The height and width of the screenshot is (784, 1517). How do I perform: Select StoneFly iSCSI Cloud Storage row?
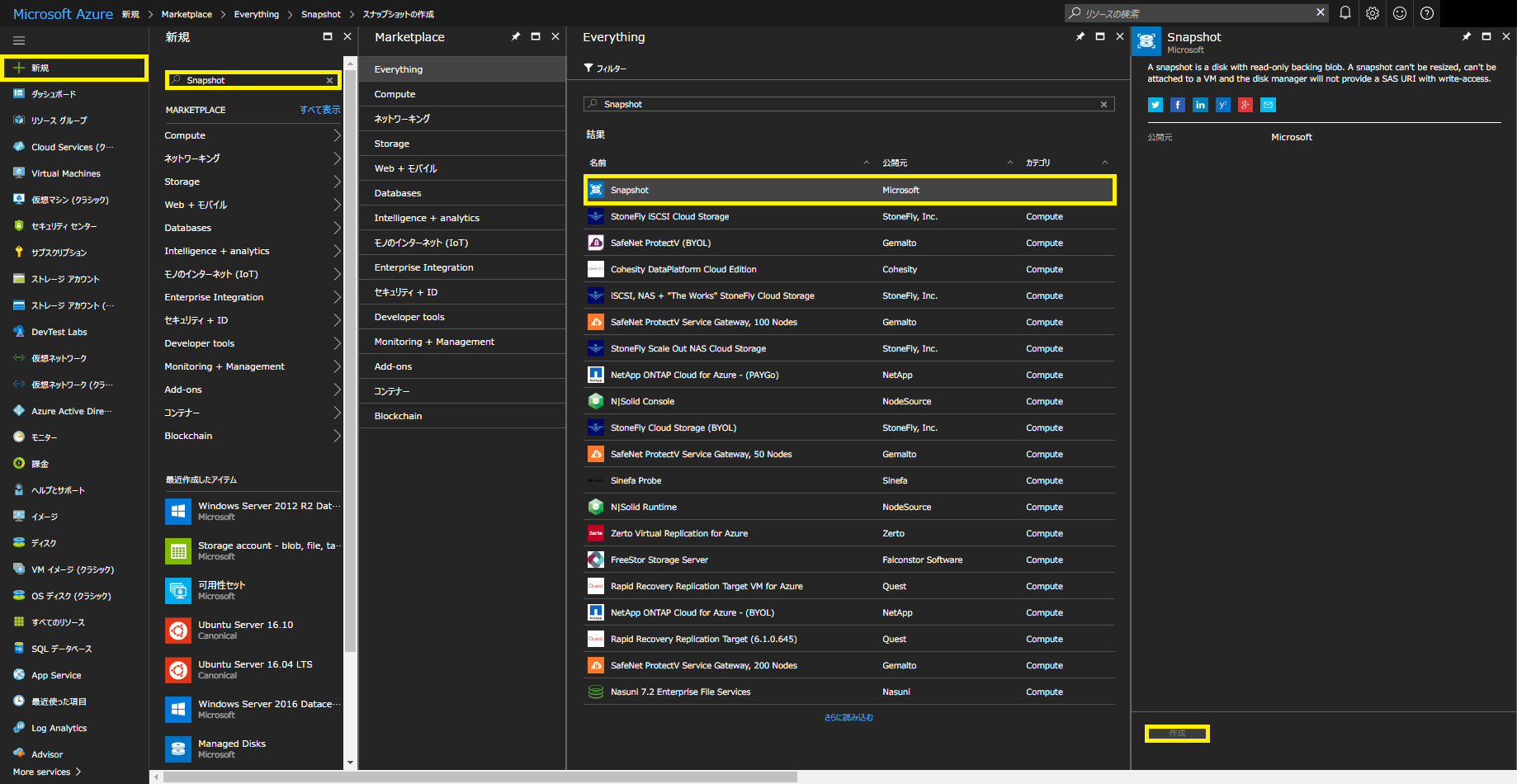[849, 216]
